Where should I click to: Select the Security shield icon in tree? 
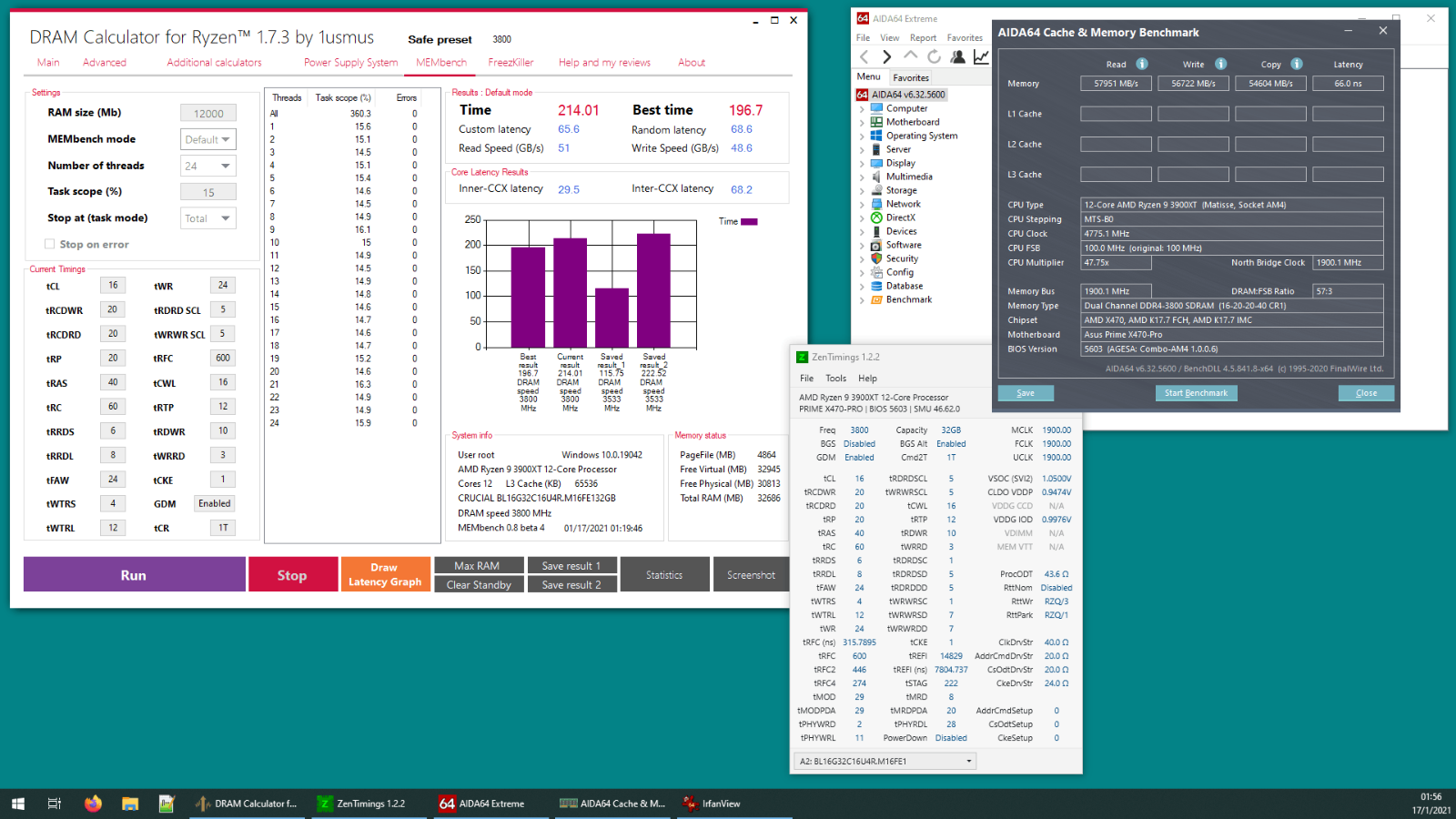pyautogui.click(x=876, y=258)
